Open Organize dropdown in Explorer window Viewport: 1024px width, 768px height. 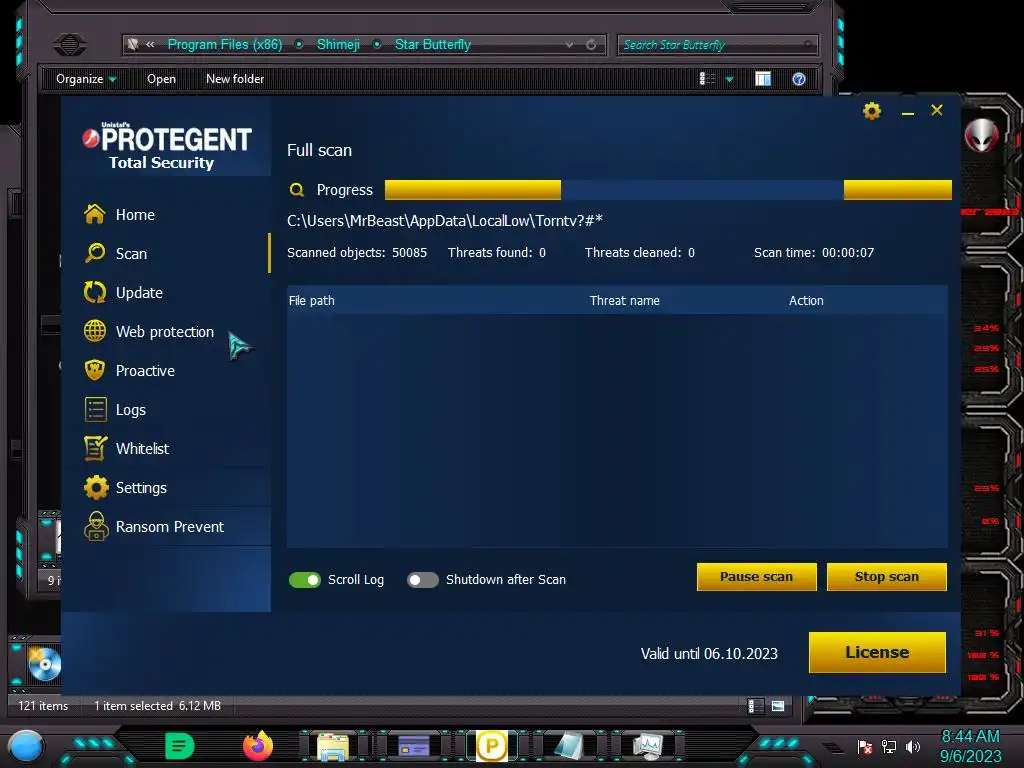(x=86, y=79)
